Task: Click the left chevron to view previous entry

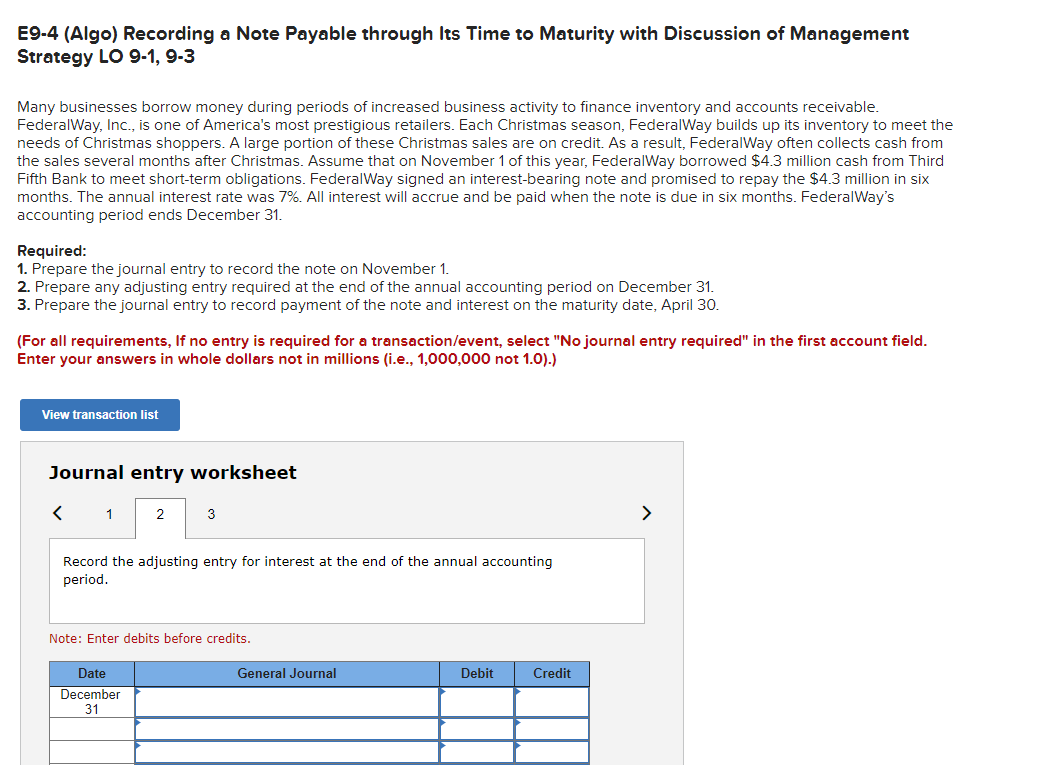Action: [x=56, y=512]
